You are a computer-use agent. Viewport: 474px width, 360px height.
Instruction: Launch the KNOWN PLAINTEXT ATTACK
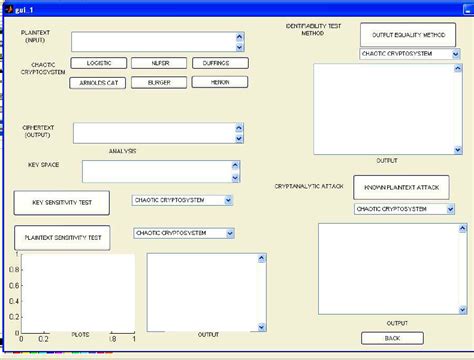[401, 187]
